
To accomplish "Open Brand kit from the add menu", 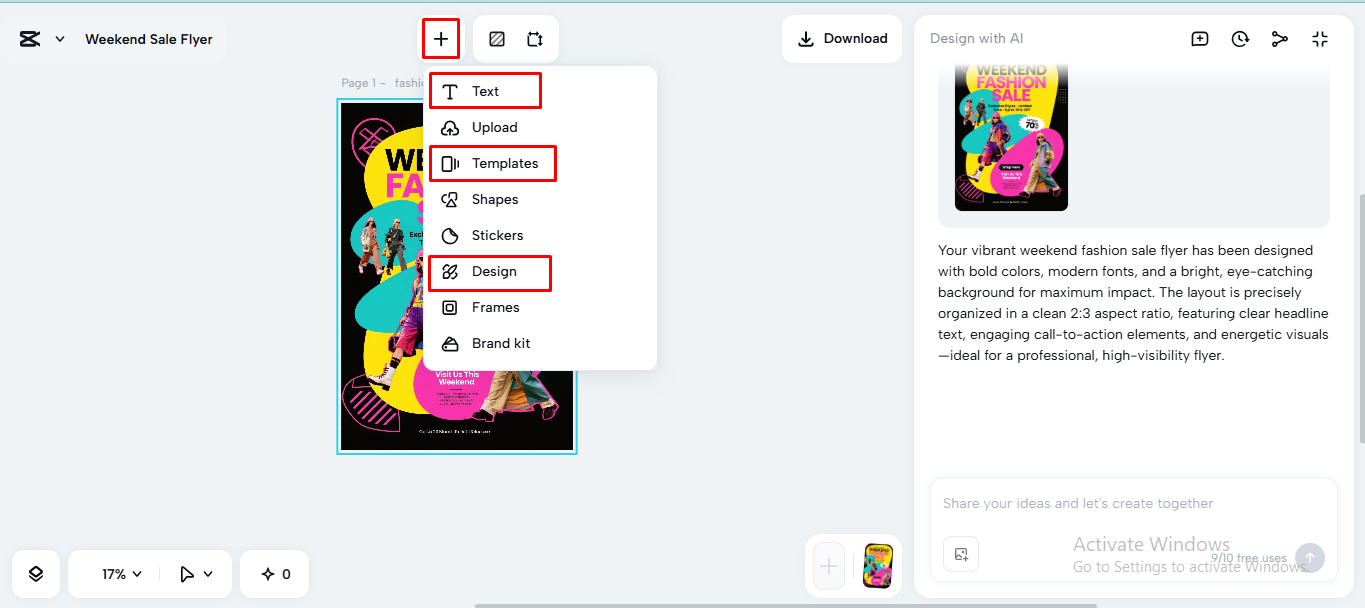I will tap(499, 343).
